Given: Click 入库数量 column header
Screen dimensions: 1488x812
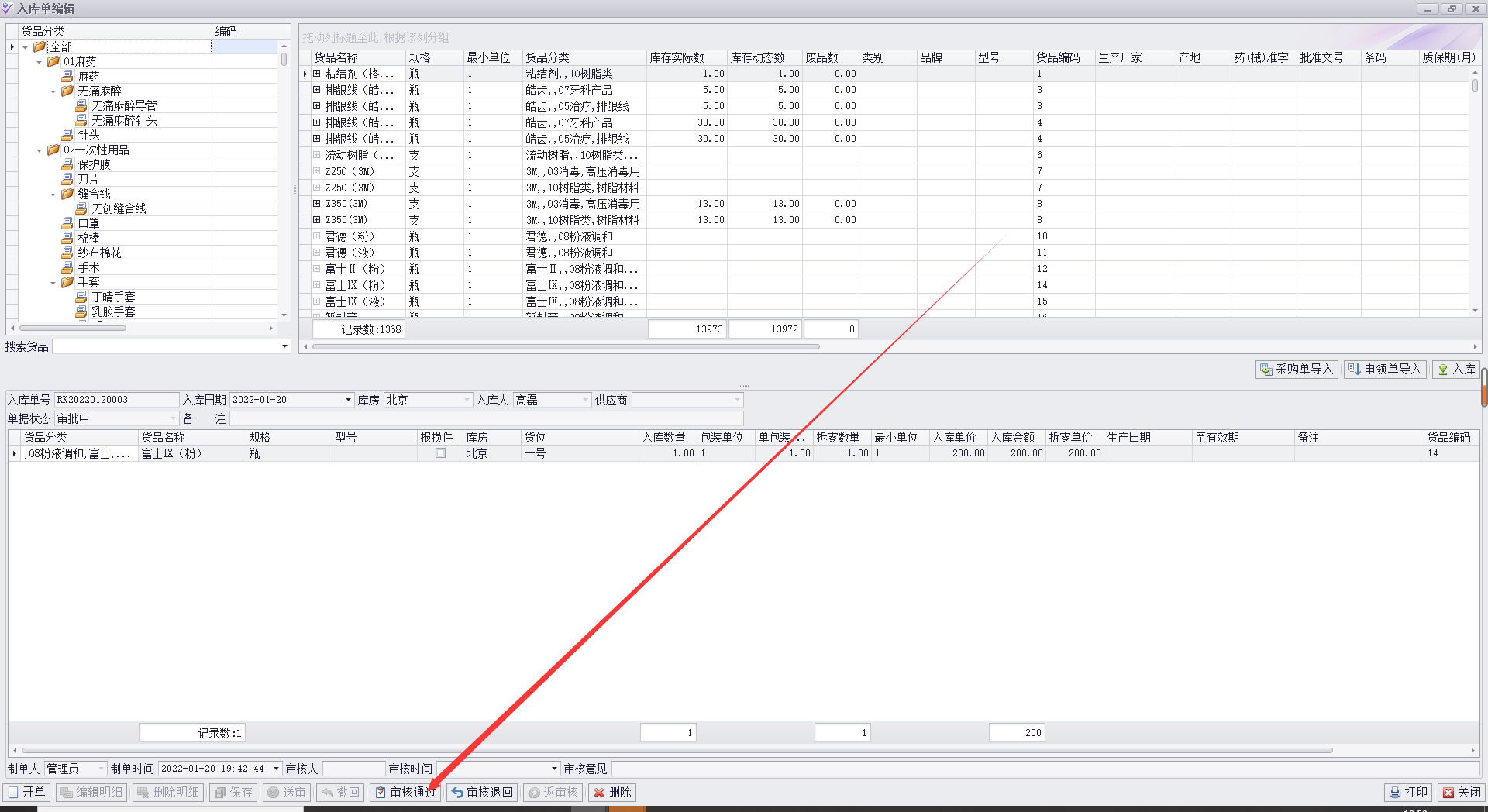Looking at the screenshot, I should click(x=668, y=437).
